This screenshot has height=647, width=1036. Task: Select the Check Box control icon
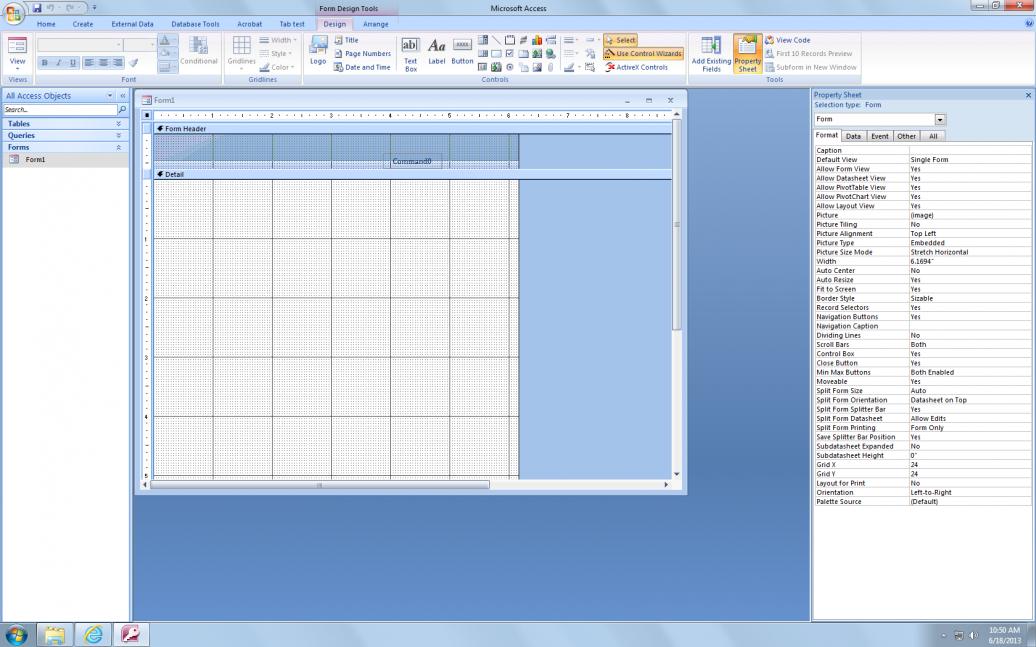pyautogui.click(x=509, y=54)
